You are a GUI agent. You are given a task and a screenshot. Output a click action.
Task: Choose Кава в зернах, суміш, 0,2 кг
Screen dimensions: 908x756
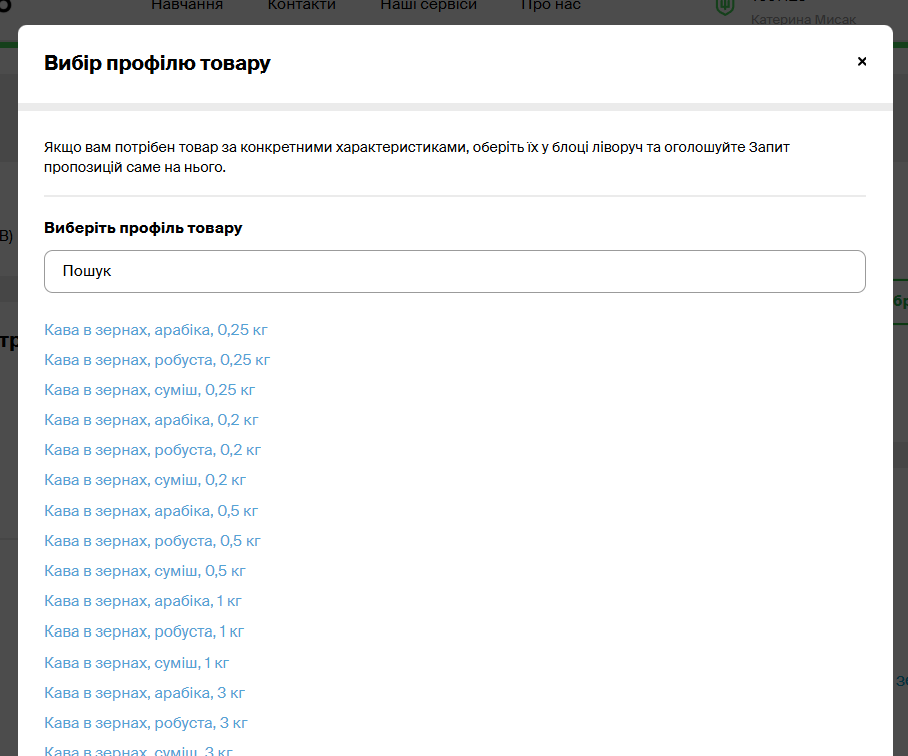click(145, 479)
